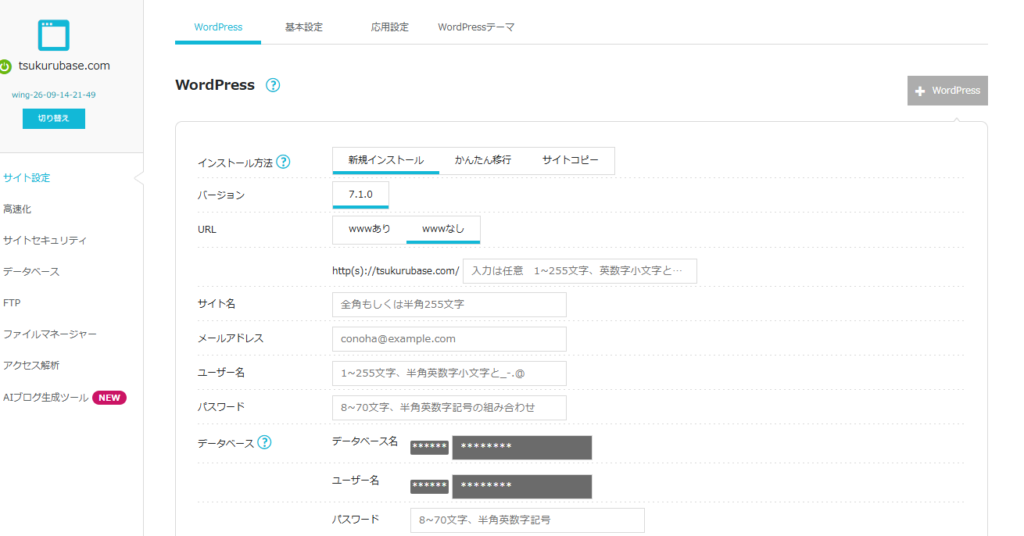
Task: Click the NEW badge on AIブログ生成ツール
Action: point(109,398)
